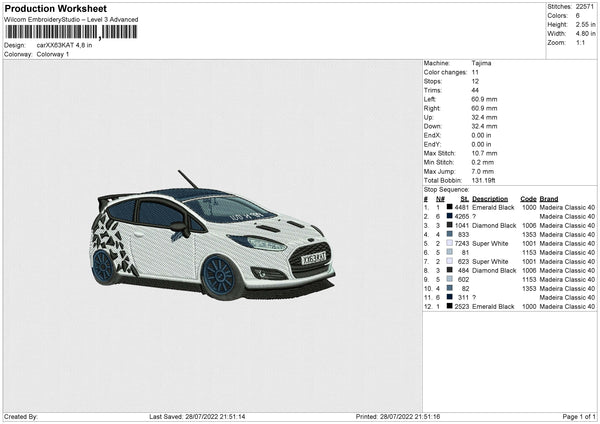Click the 'N#' column header

click(440, 199)
